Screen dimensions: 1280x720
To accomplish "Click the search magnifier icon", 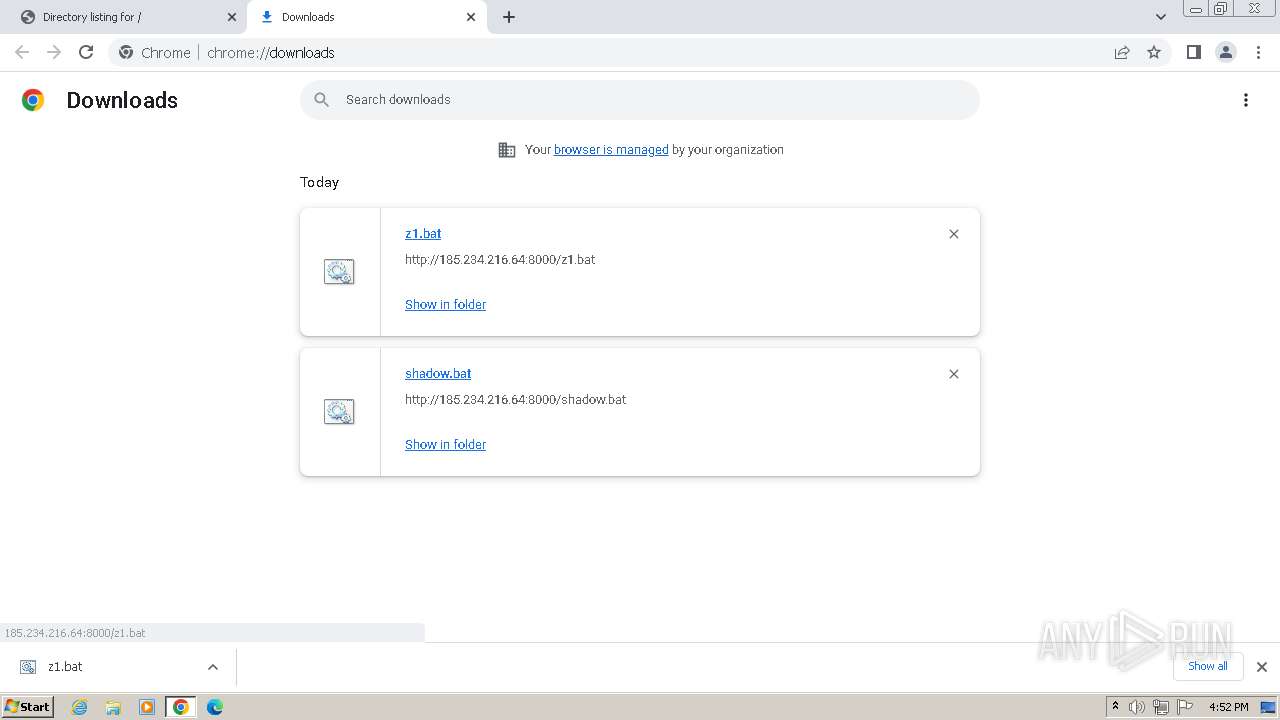I will pos(321,99).
